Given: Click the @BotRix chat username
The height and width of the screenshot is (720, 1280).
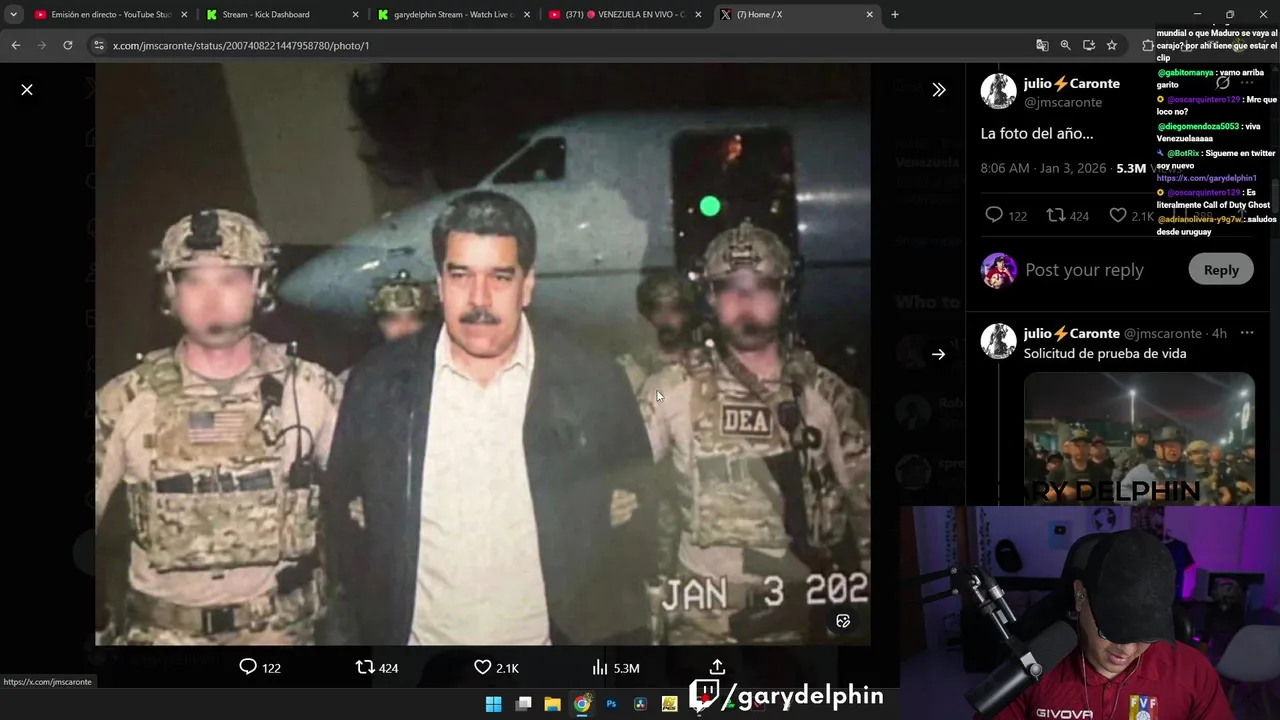Looking at the screenshot, I should point(1181,153).
